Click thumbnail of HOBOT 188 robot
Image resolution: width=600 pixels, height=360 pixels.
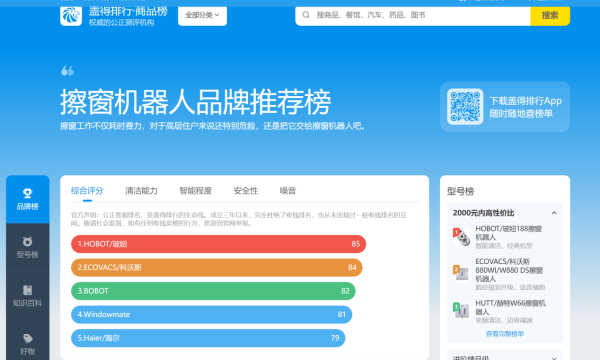click(461, 237)
